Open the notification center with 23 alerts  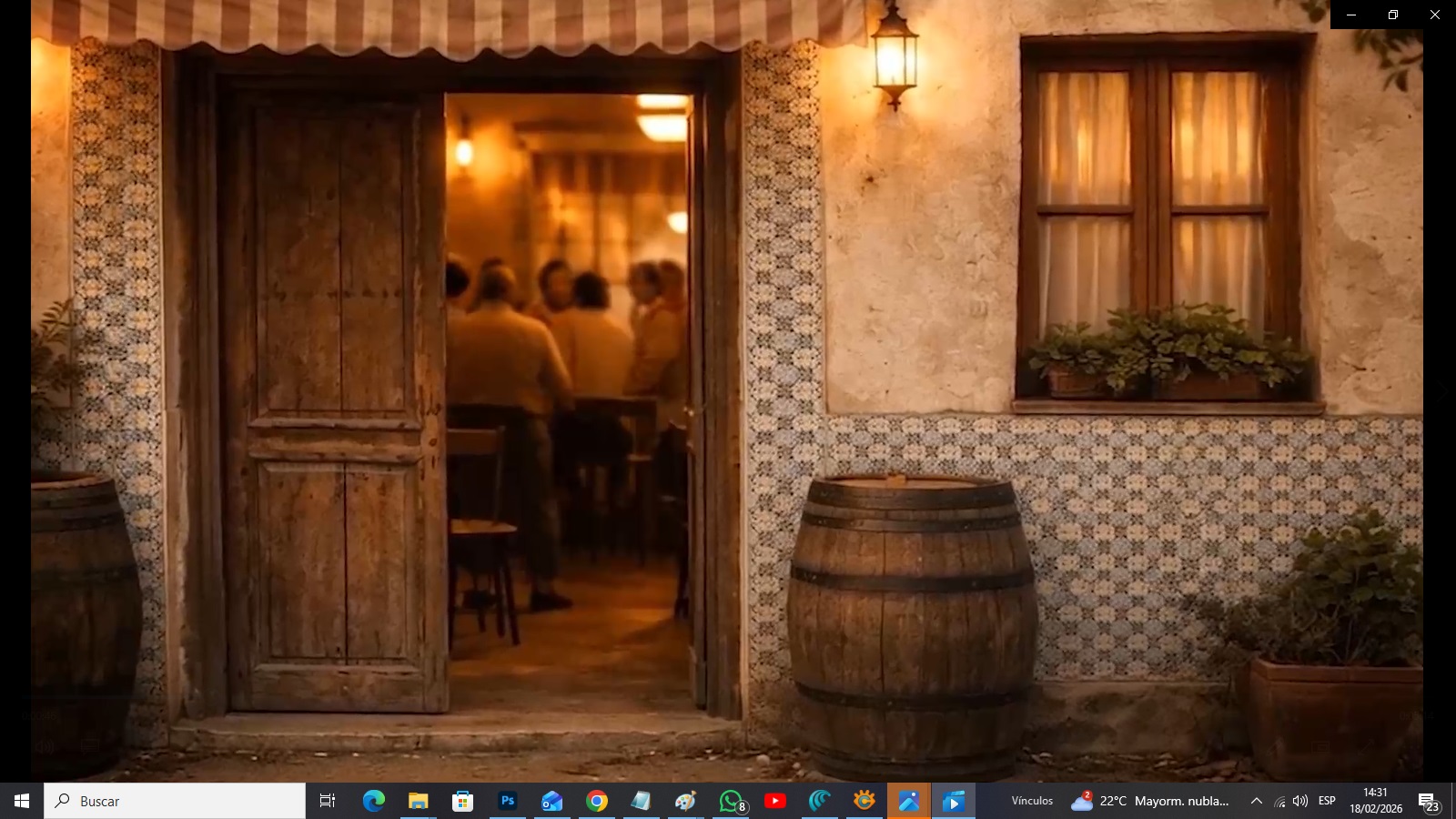pos(1428,802)
